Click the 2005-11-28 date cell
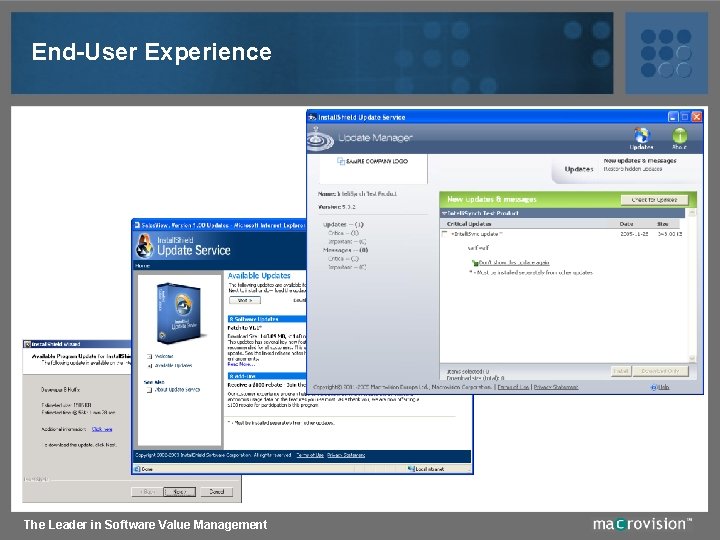720x540 pixels. [634, 234]
